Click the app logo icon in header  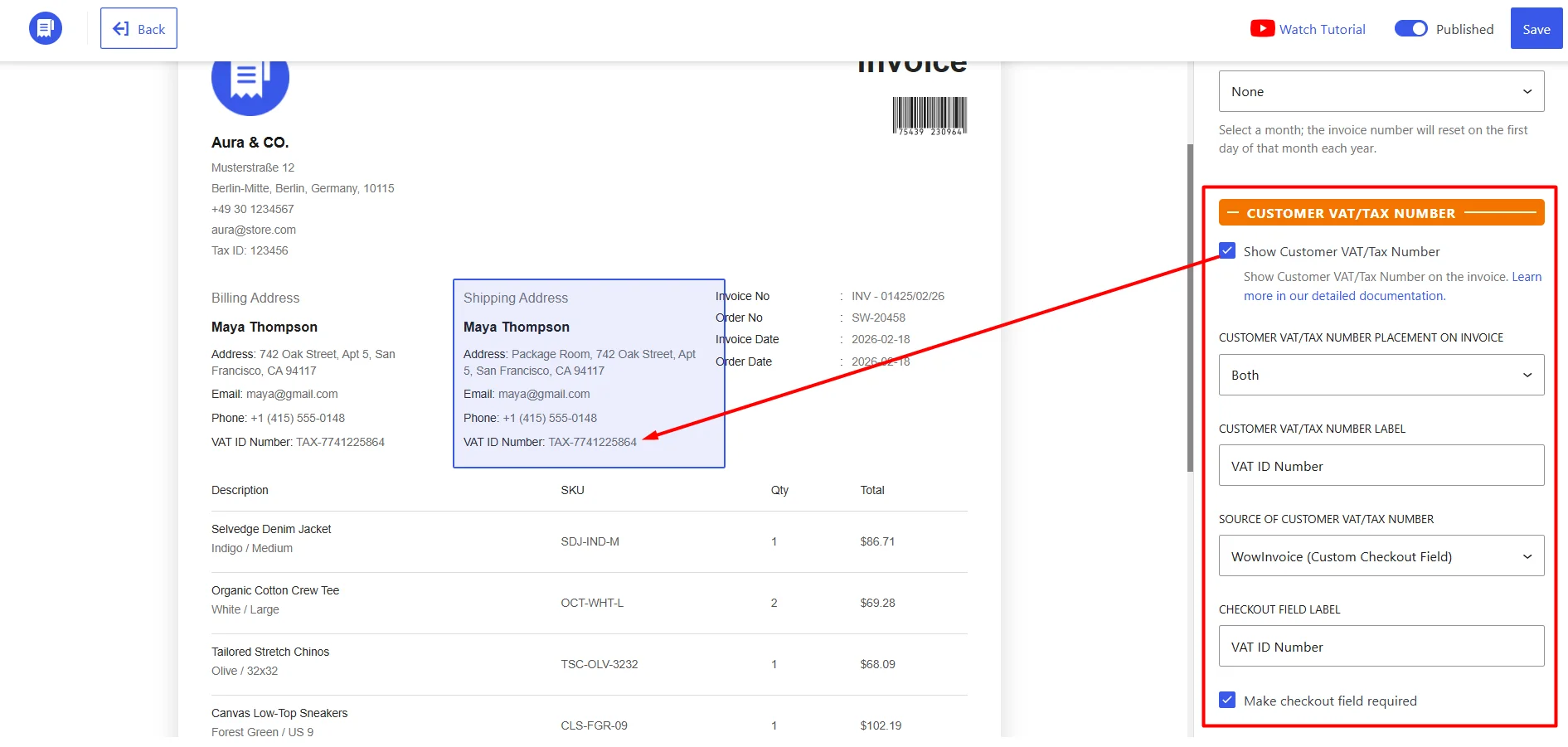46,28
